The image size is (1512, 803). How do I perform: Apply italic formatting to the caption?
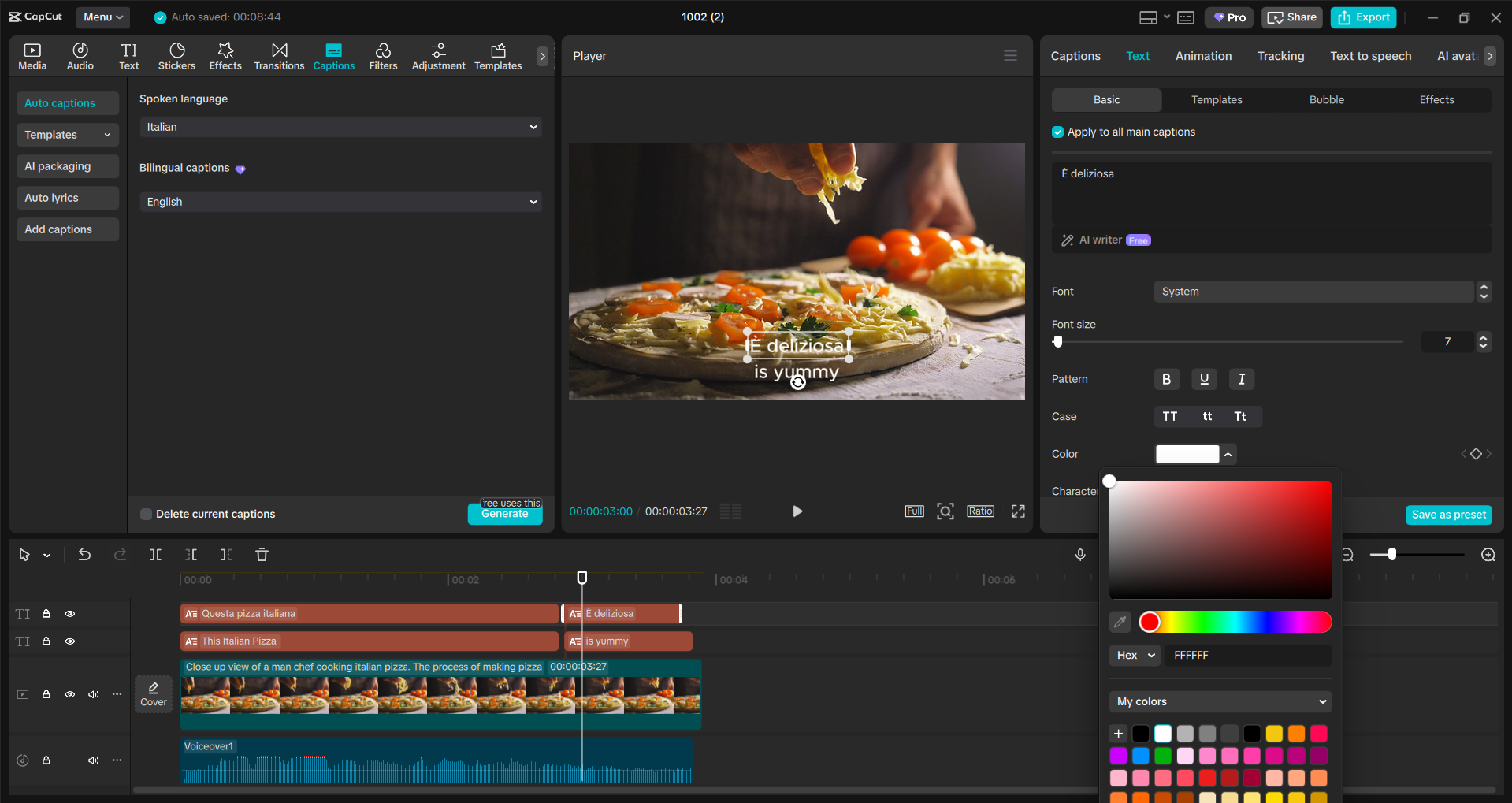(1241, 379)
